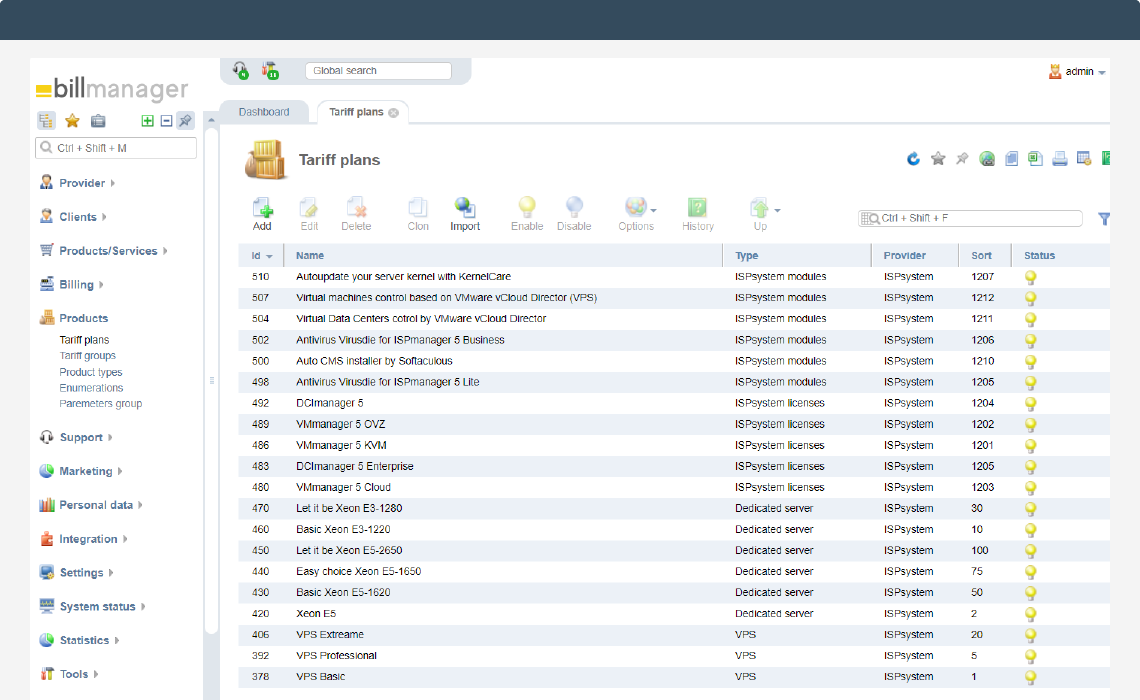Click the Edit toolbar button

click(310, 214)
